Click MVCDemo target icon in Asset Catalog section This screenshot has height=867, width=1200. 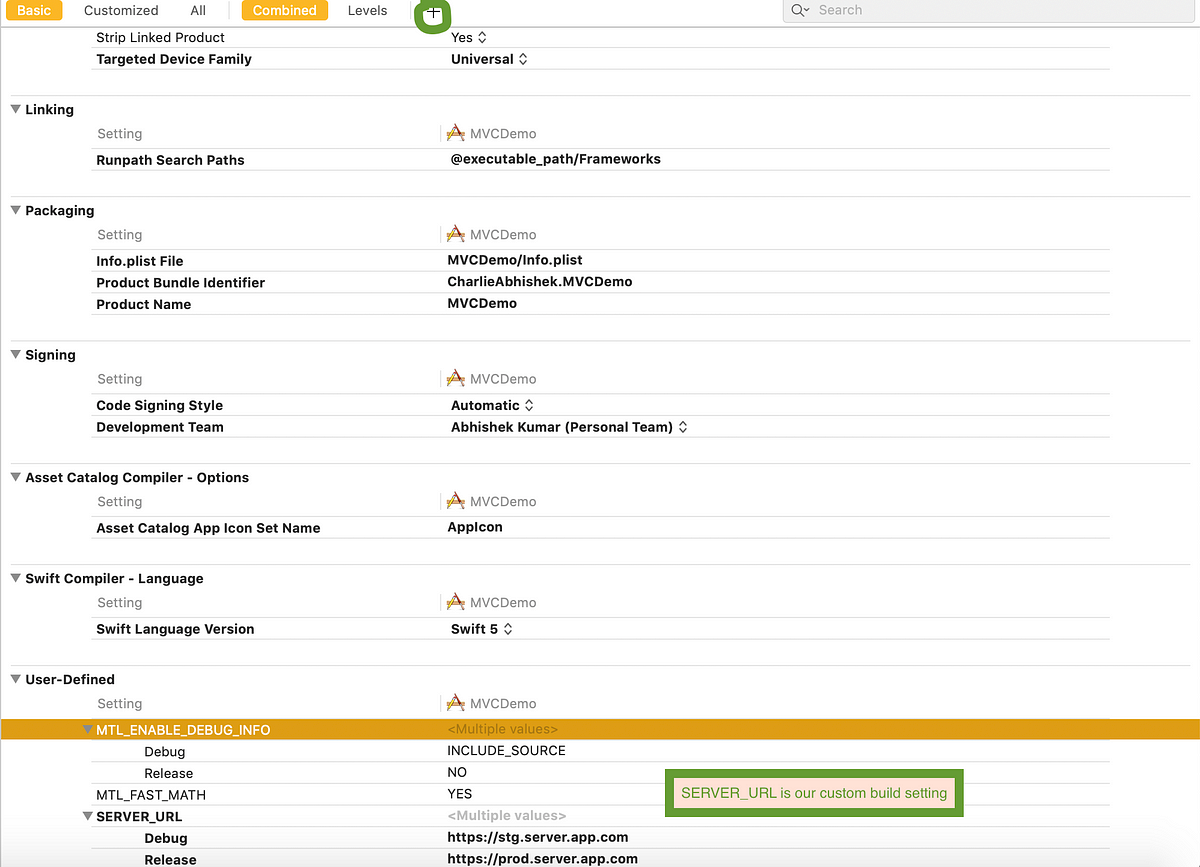click(456, 501)
